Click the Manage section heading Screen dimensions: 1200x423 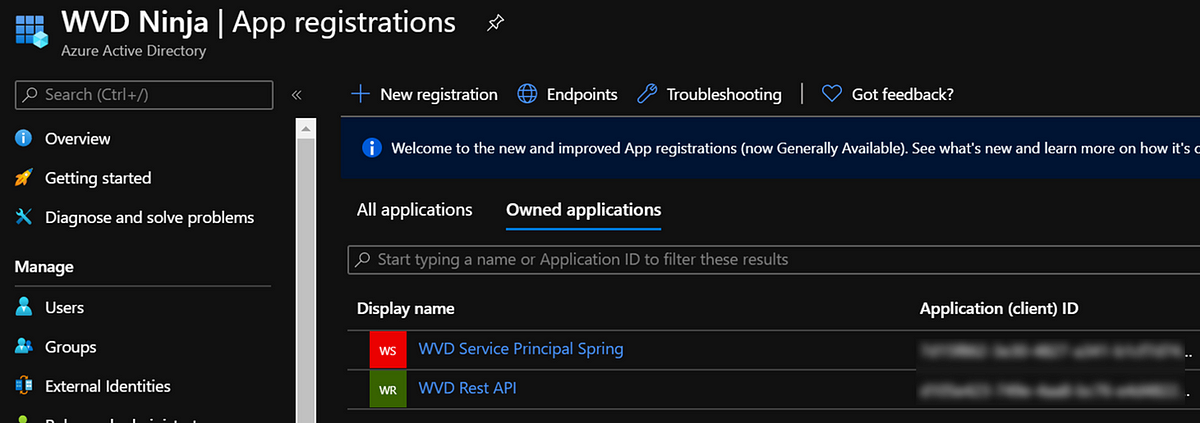pos(44,267)
